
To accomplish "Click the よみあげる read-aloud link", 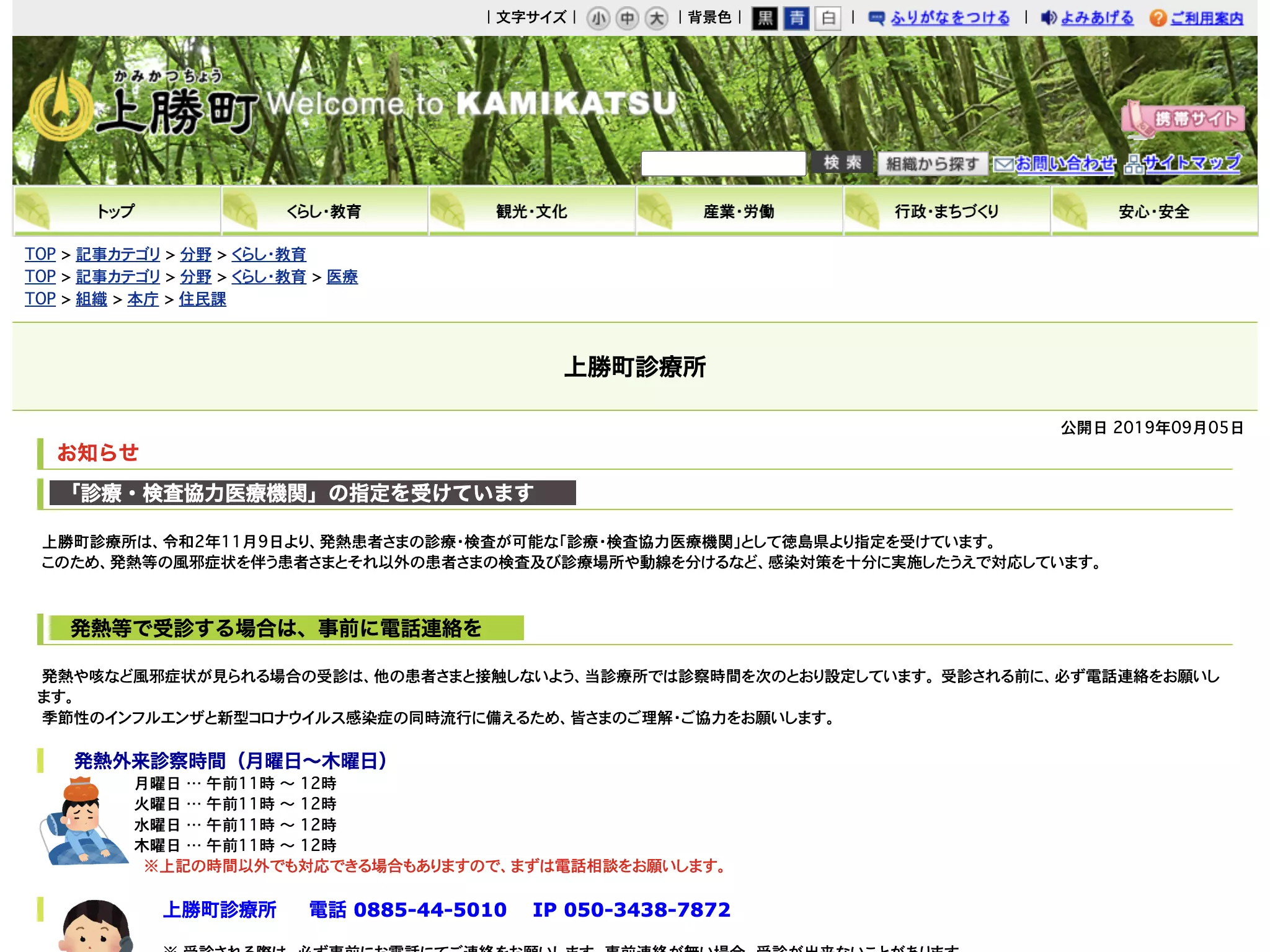I will click(x=1096, y=18).
